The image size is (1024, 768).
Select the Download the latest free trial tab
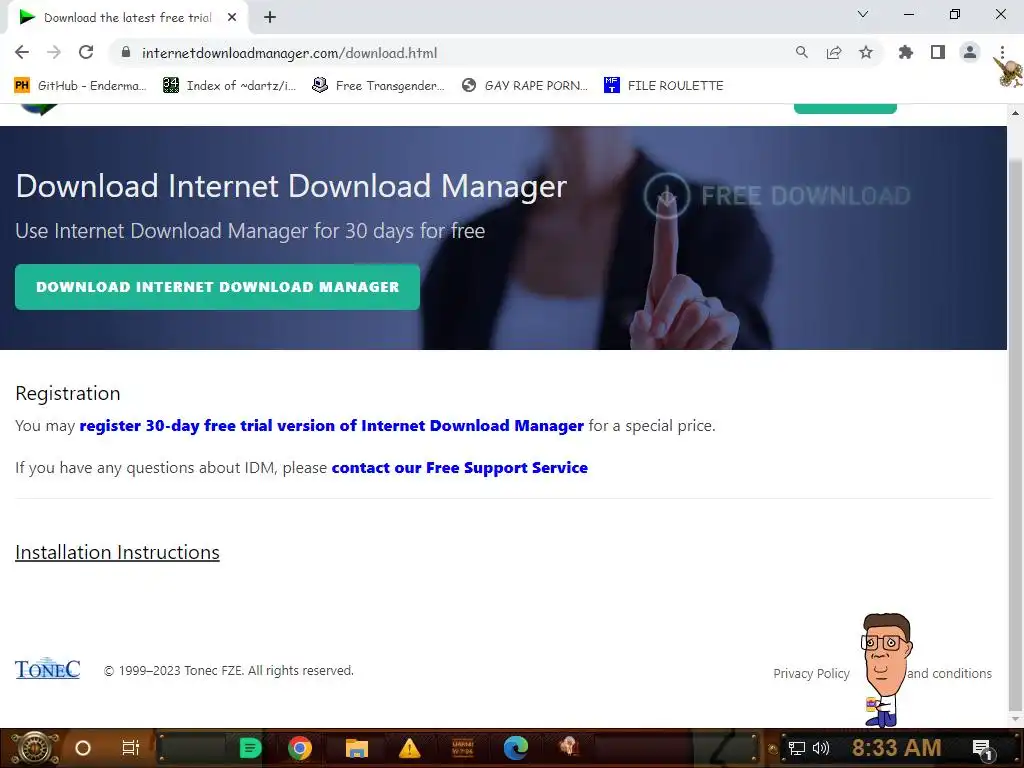(127, 18)
